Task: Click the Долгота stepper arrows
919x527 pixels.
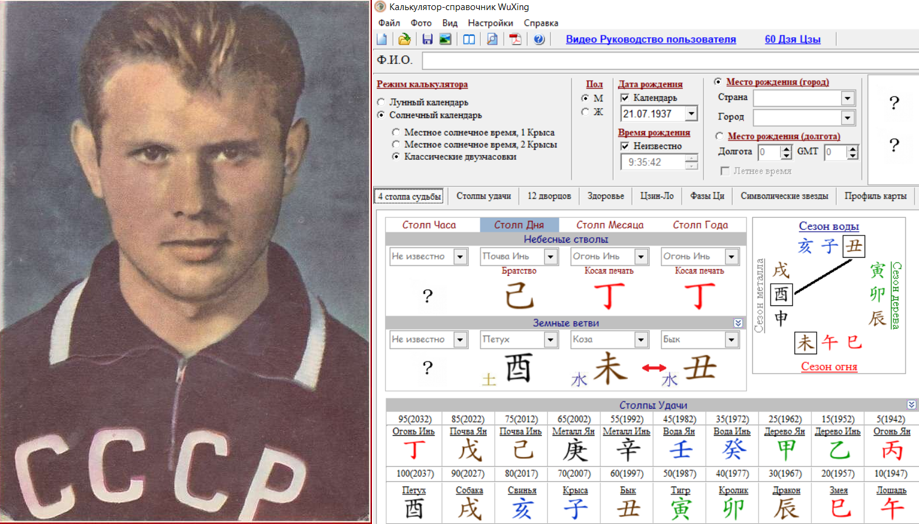Action: 786,152
